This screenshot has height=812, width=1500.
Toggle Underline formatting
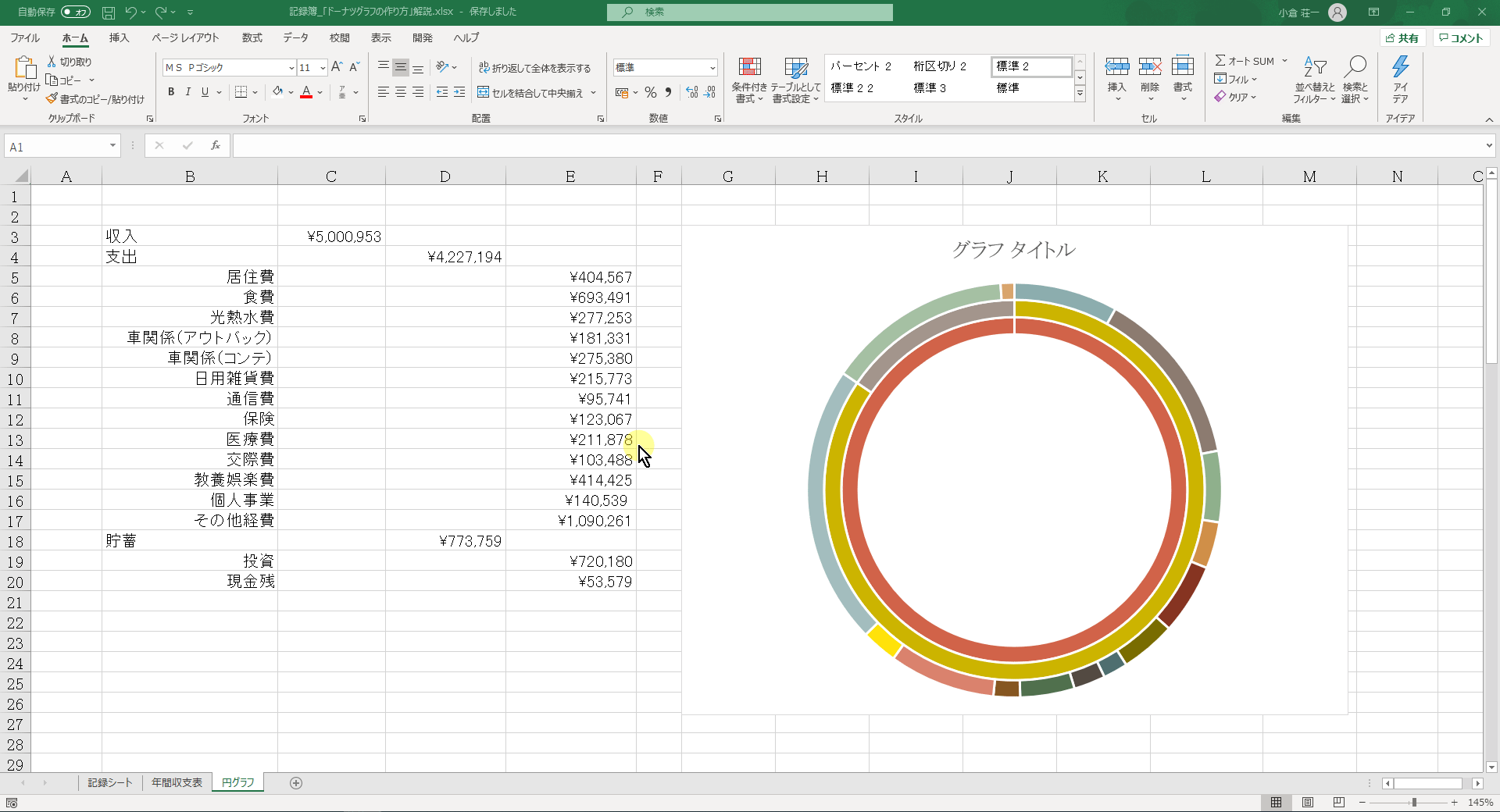click(205, 92)
